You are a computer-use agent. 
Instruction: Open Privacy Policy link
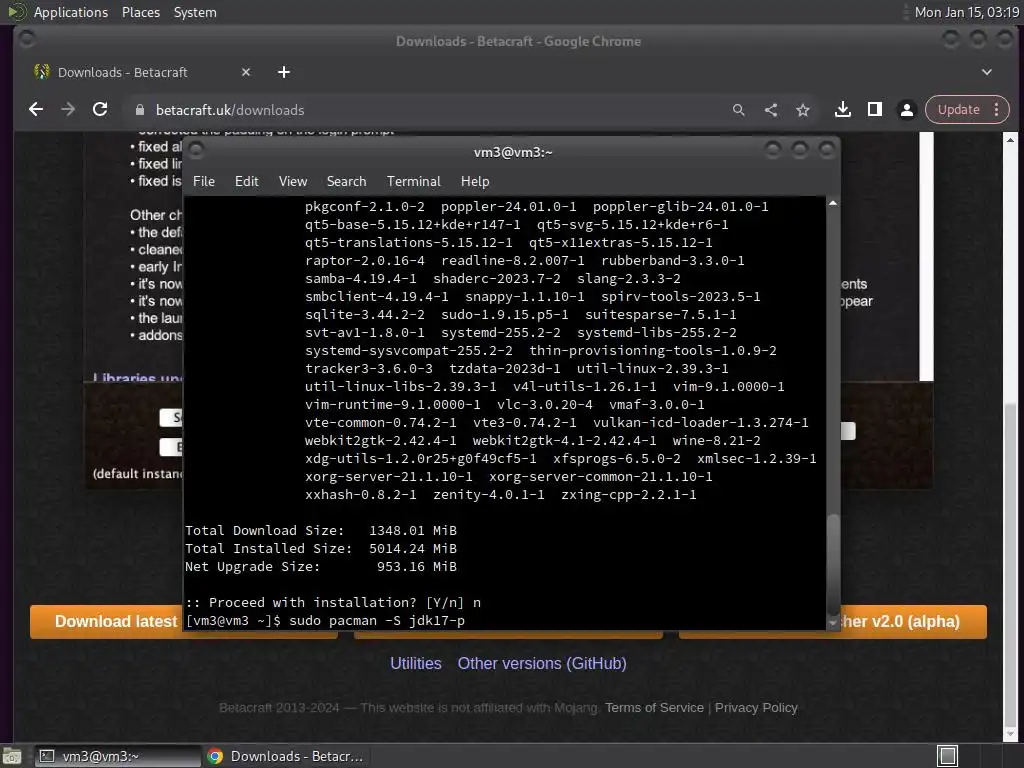tap(756, 708)
